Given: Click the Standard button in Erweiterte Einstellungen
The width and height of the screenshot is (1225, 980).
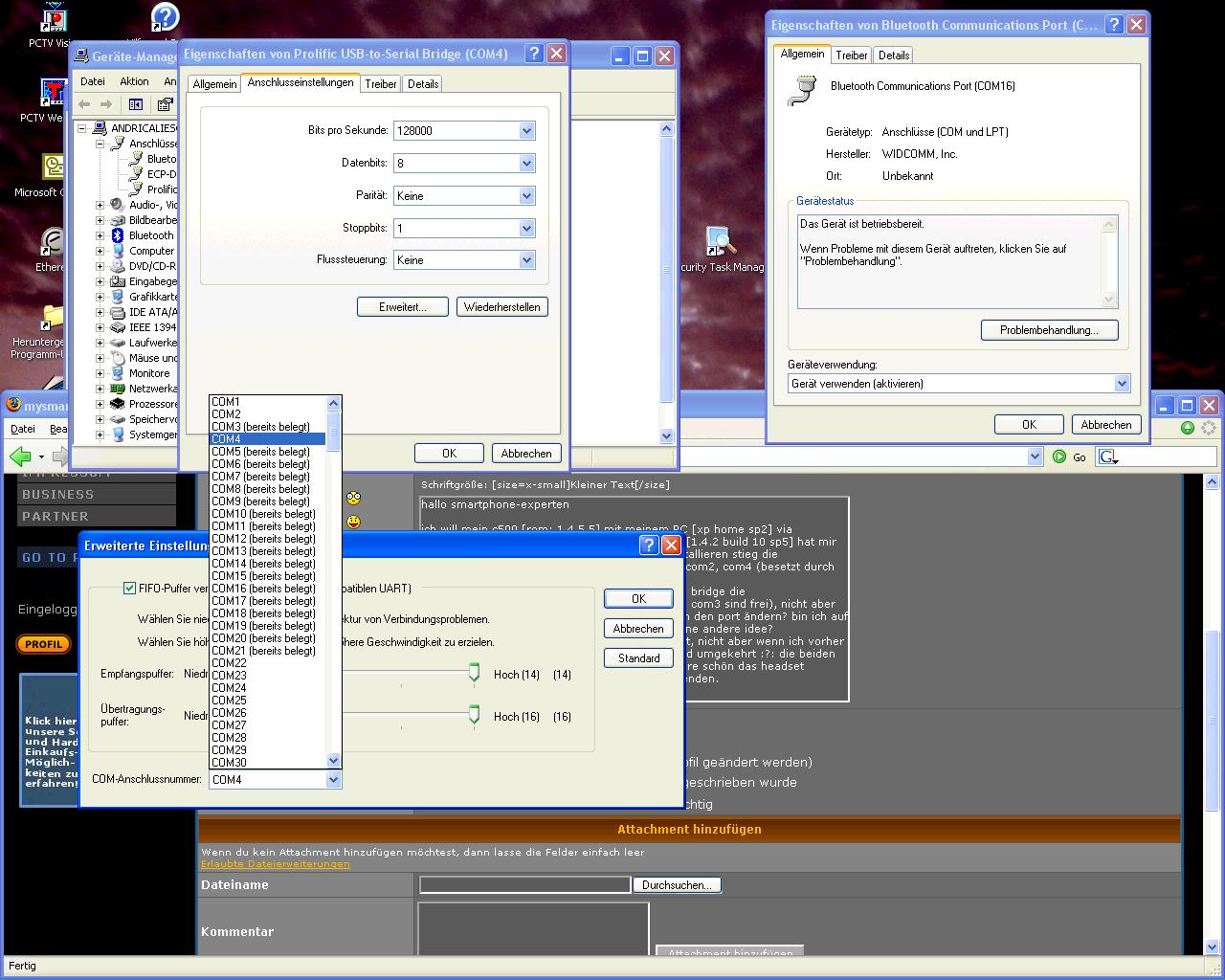Looking at the screenshot, I should click(x=638, y=658).
